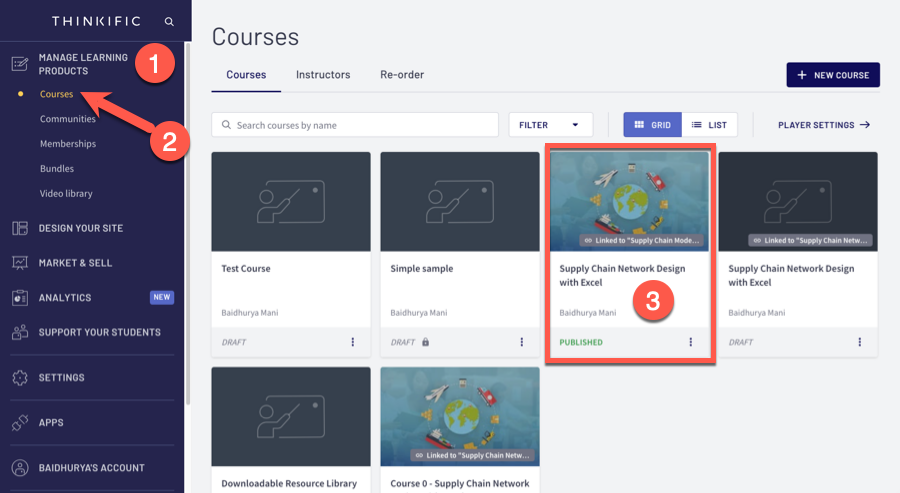Switch to the Instructors tab

[x=323, y=75]
